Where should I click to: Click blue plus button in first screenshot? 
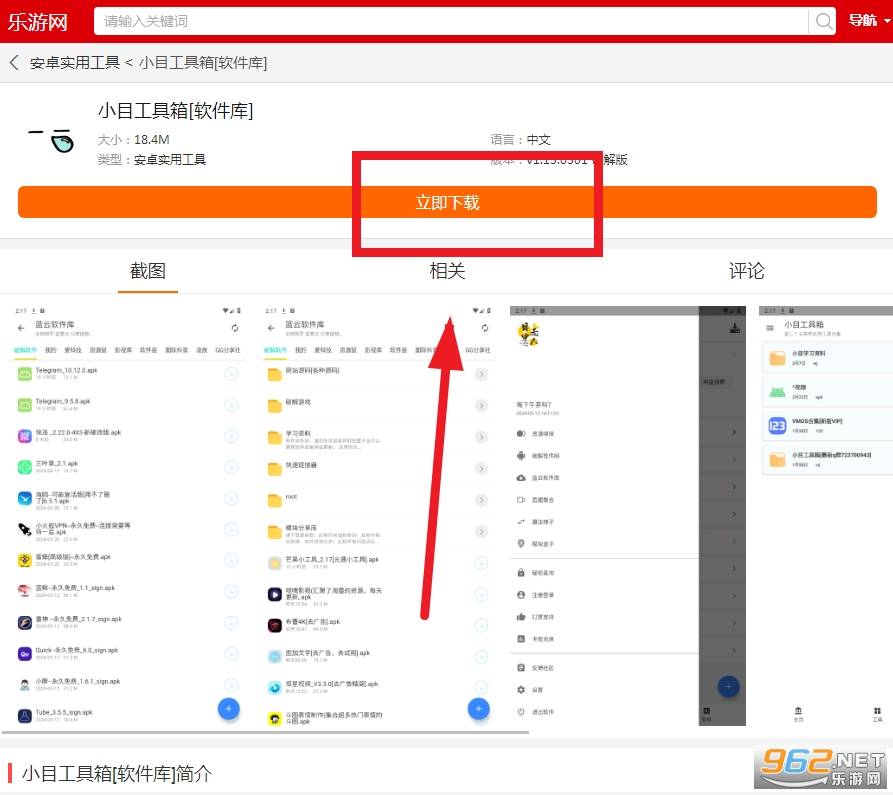click(x=229, y=709)
